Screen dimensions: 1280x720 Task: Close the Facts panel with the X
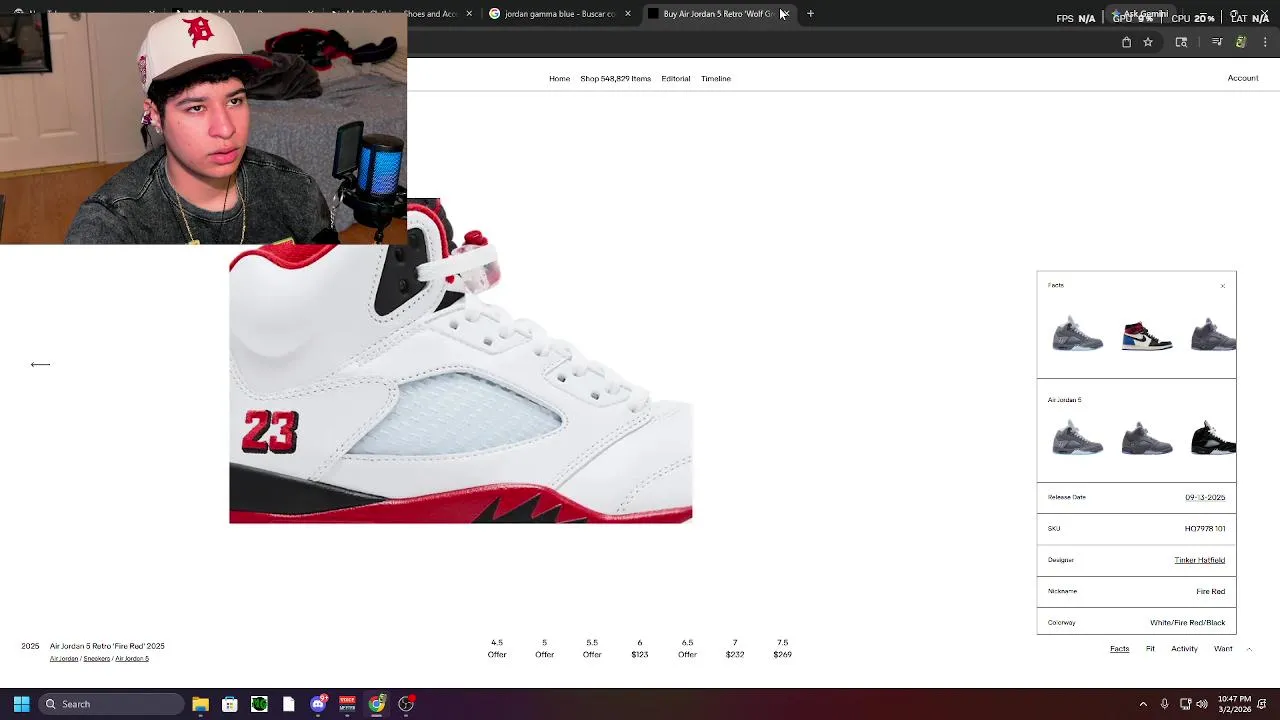1222,286
